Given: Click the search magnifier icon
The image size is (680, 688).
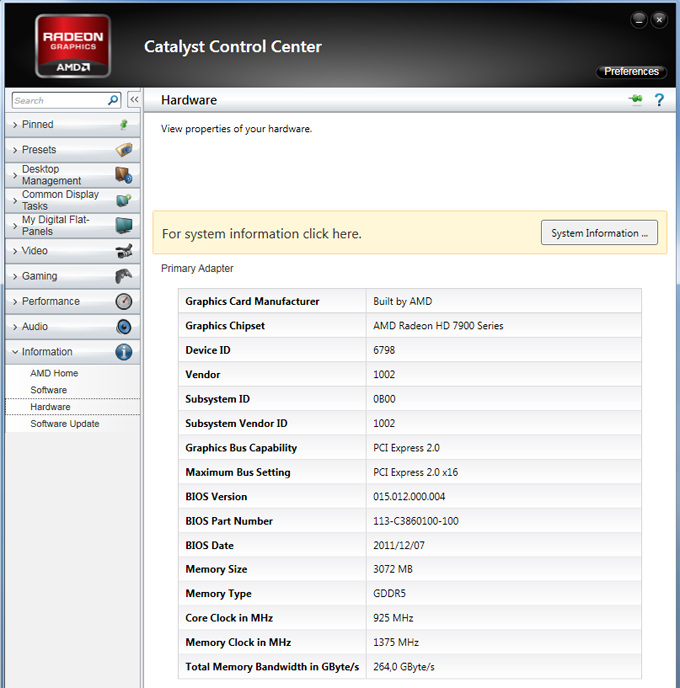Looking at the screenshot, I should [113, 100].
